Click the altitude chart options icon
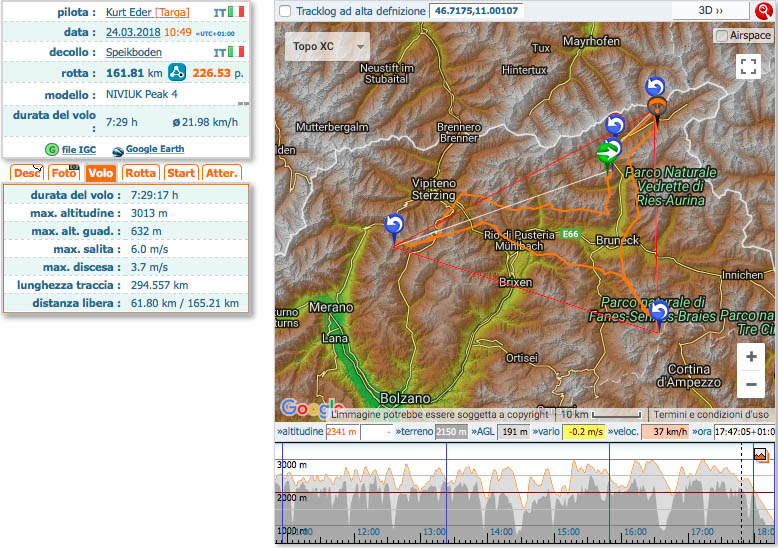 (x=761, y=455)
